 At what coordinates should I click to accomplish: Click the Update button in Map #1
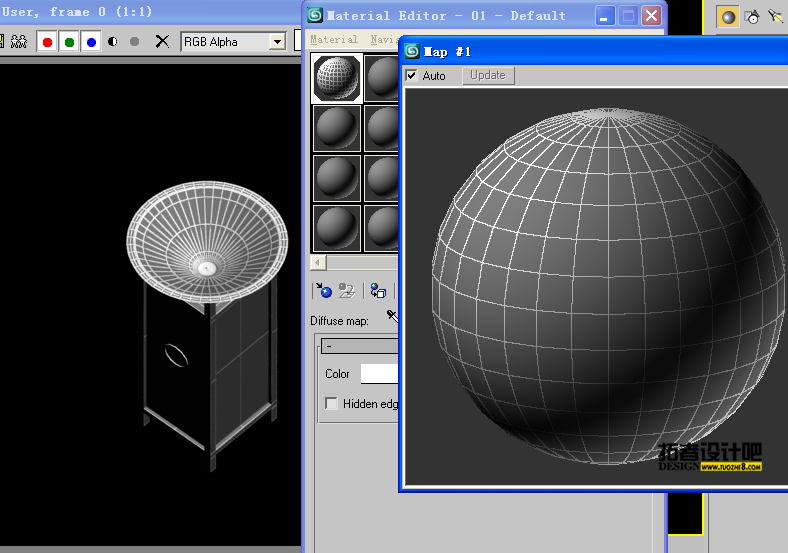click(488, 75)
